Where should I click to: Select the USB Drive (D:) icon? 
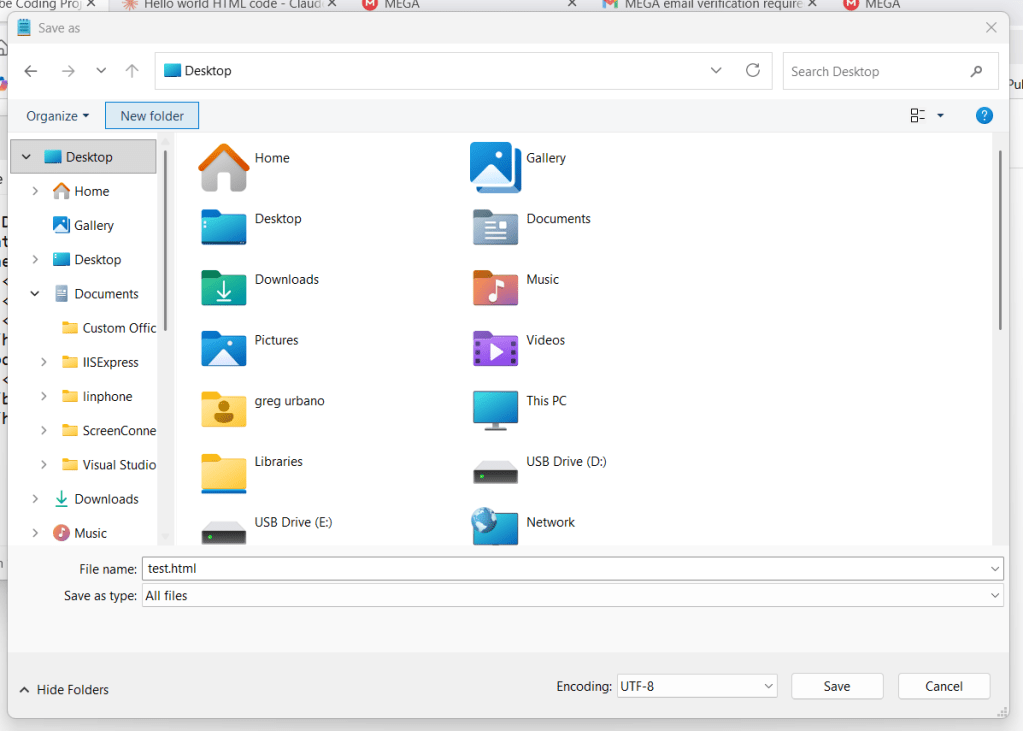495,469
